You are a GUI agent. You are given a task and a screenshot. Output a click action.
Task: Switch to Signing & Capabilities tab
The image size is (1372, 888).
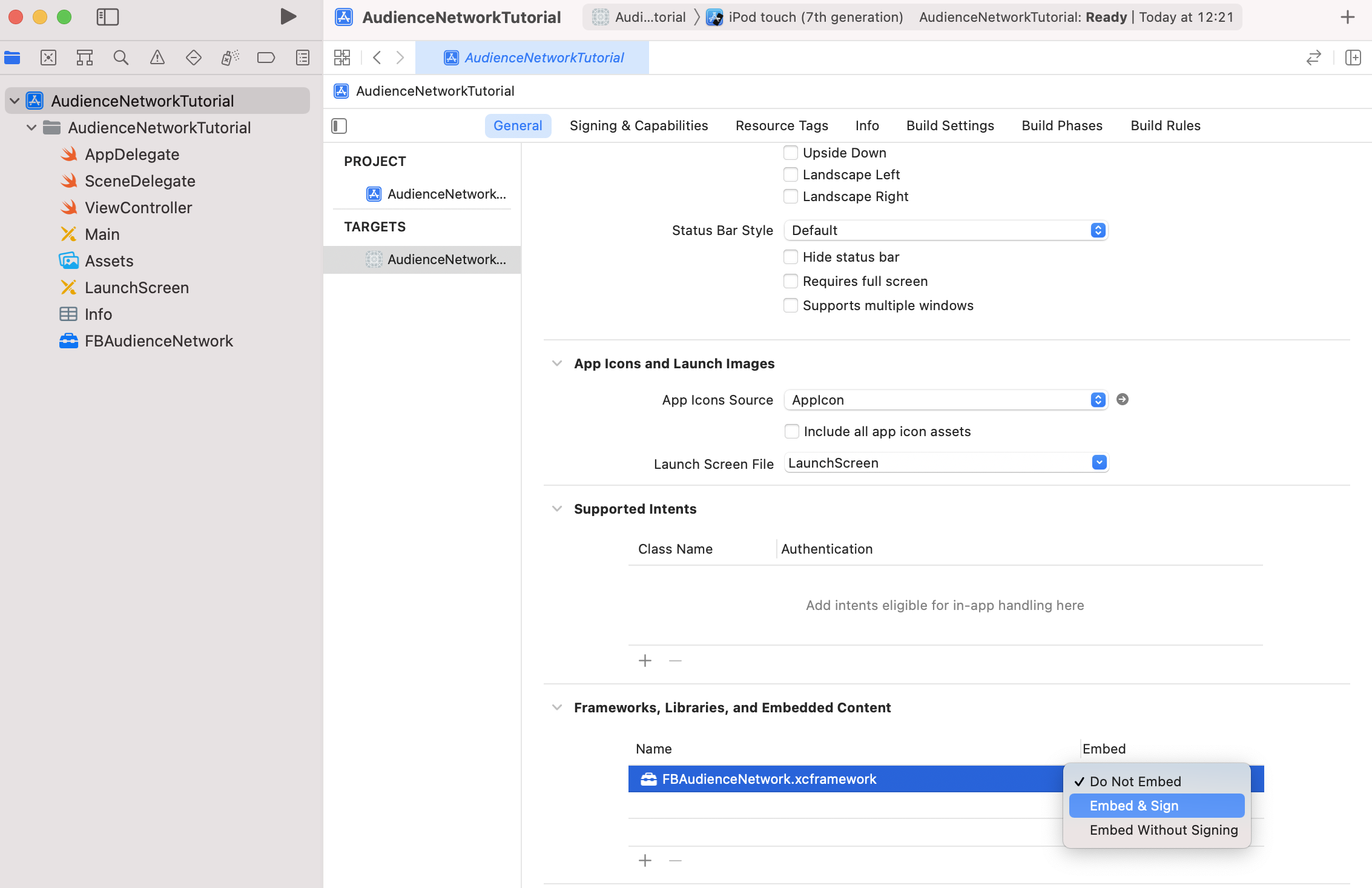pyautogui.click(x=639, y=125)
